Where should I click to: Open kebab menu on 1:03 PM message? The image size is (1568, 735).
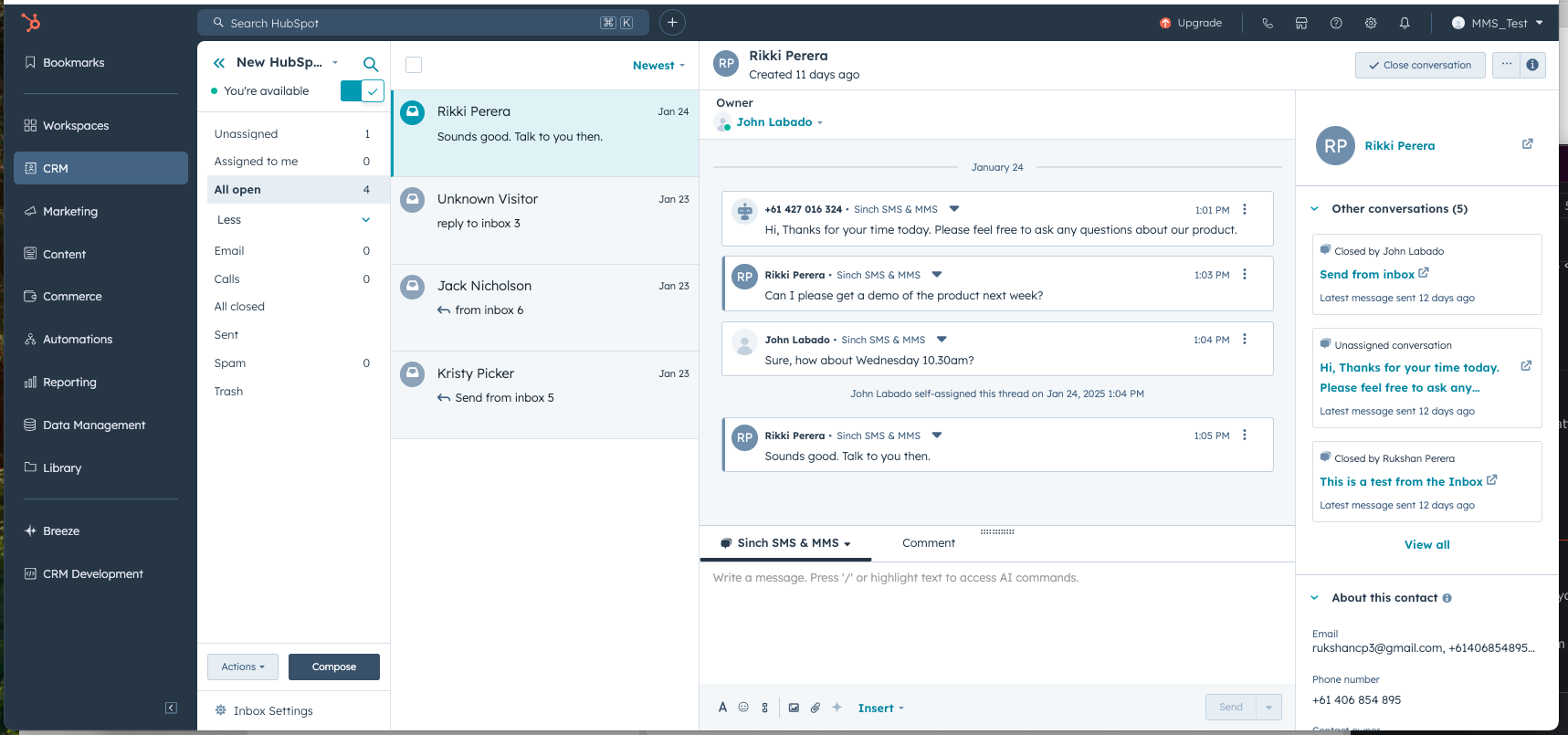[1245, 274]
